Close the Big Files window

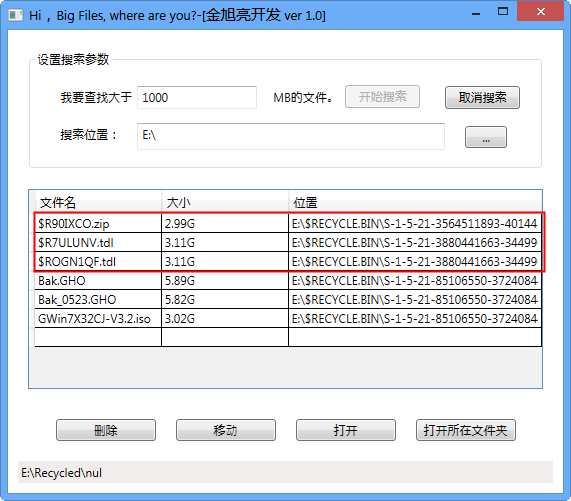point(540,12)
